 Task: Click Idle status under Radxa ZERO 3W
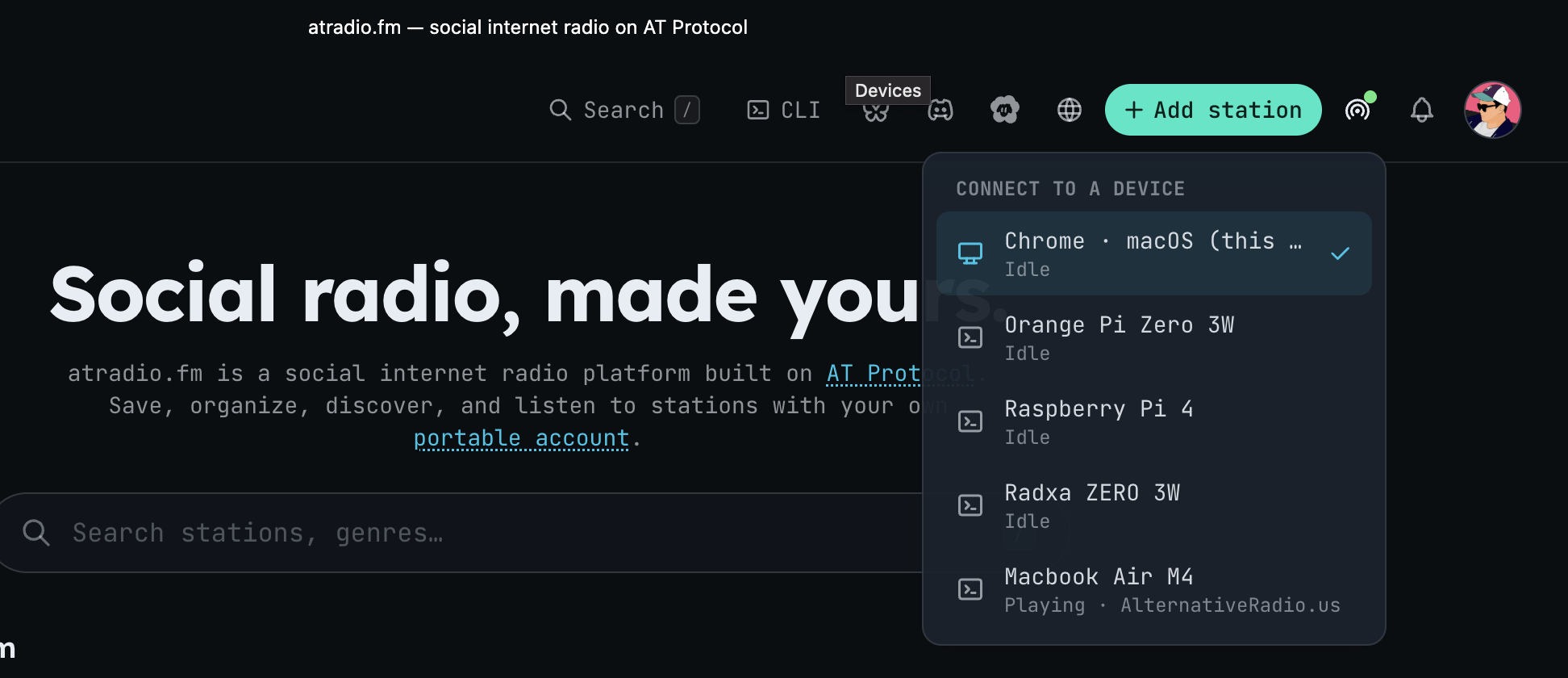[x=1027, y=521]
